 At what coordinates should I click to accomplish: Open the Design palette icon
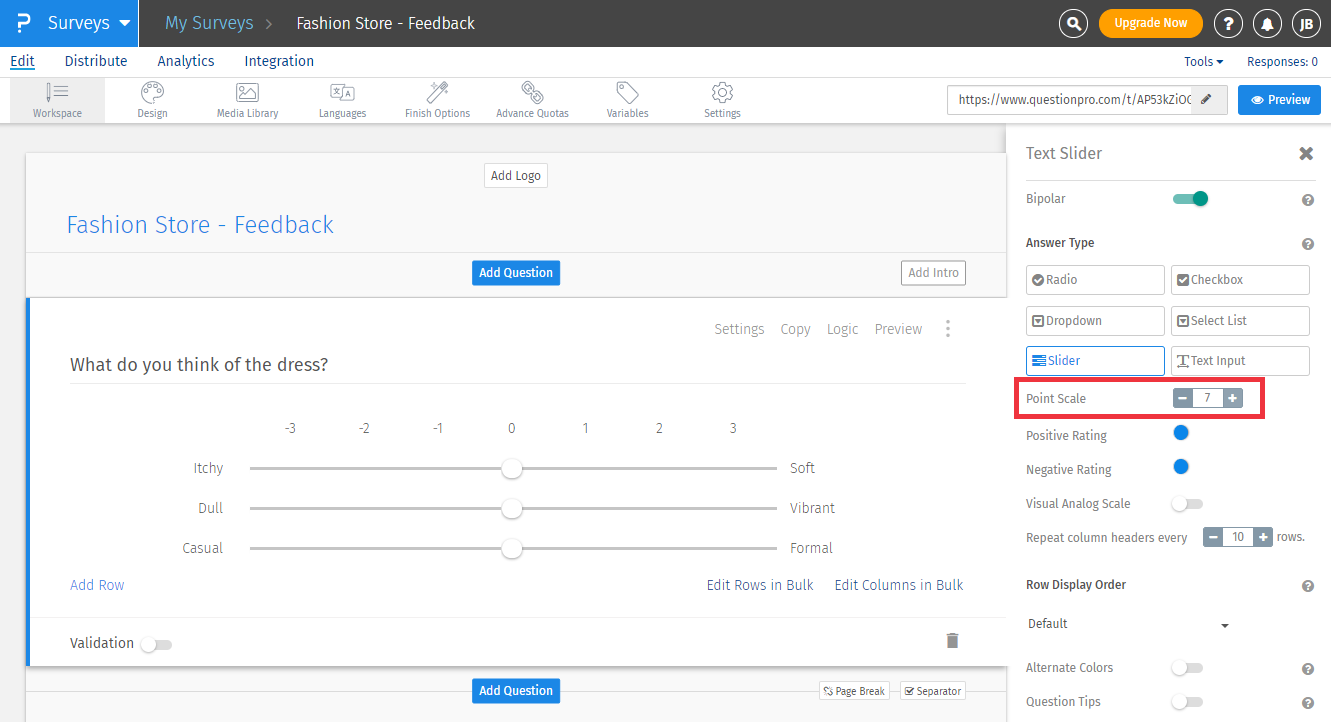click(x=152, y=94)
